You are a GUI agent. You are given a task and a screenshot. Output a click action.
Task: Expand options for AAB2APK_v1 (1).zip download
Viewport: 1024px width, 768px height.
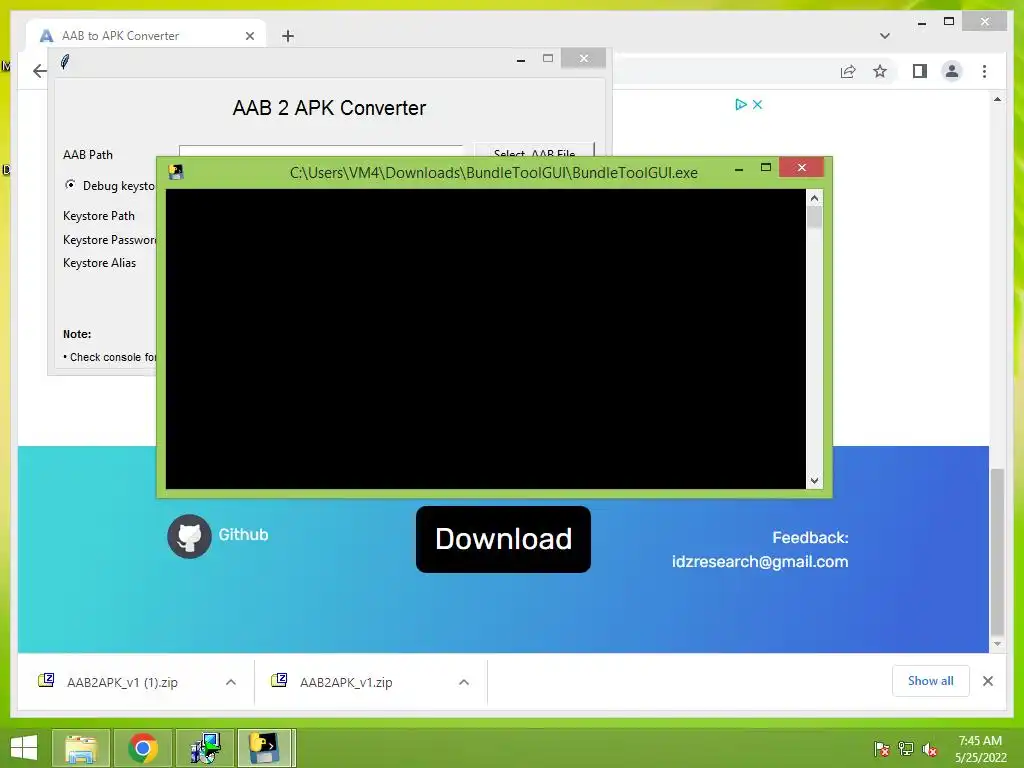[231, 682]
